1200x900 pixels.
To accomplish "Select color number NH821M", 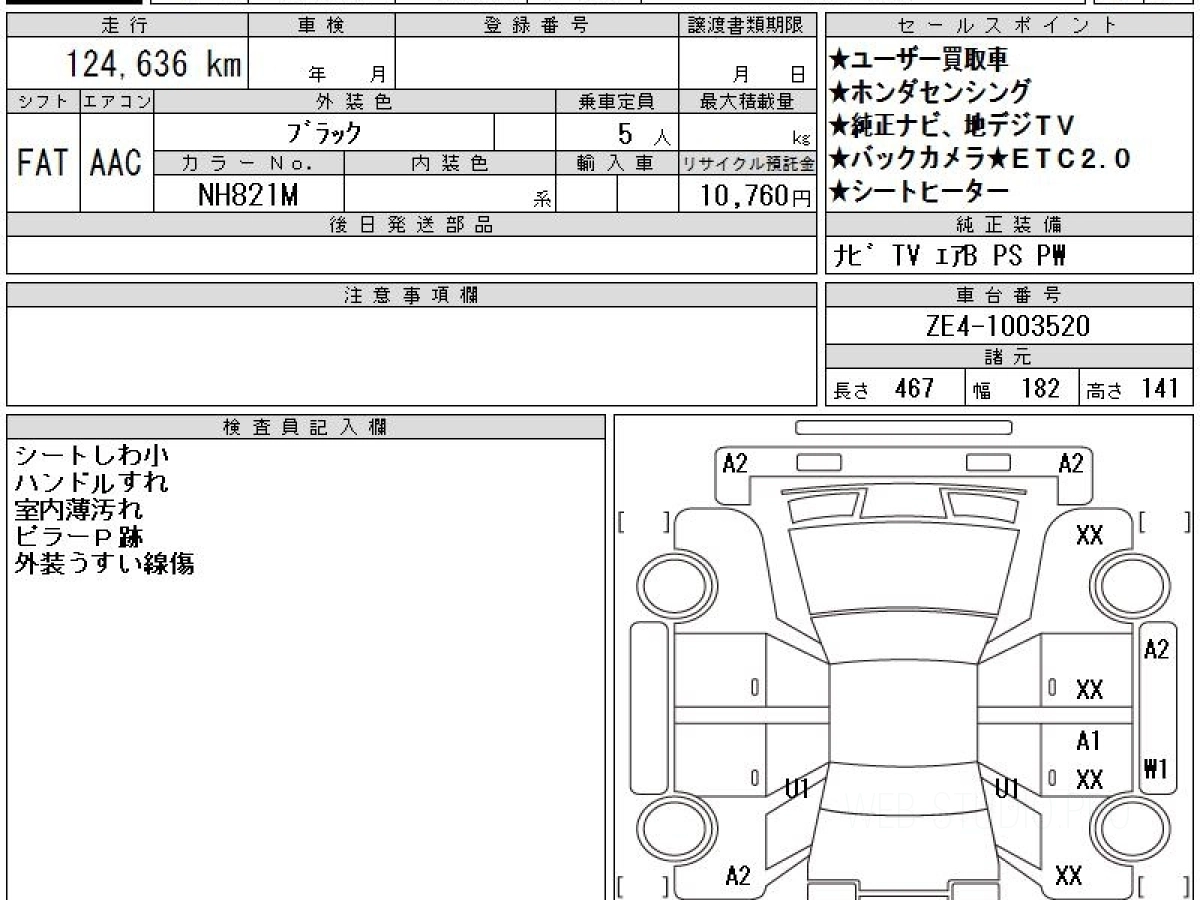I will click(248, 195).
